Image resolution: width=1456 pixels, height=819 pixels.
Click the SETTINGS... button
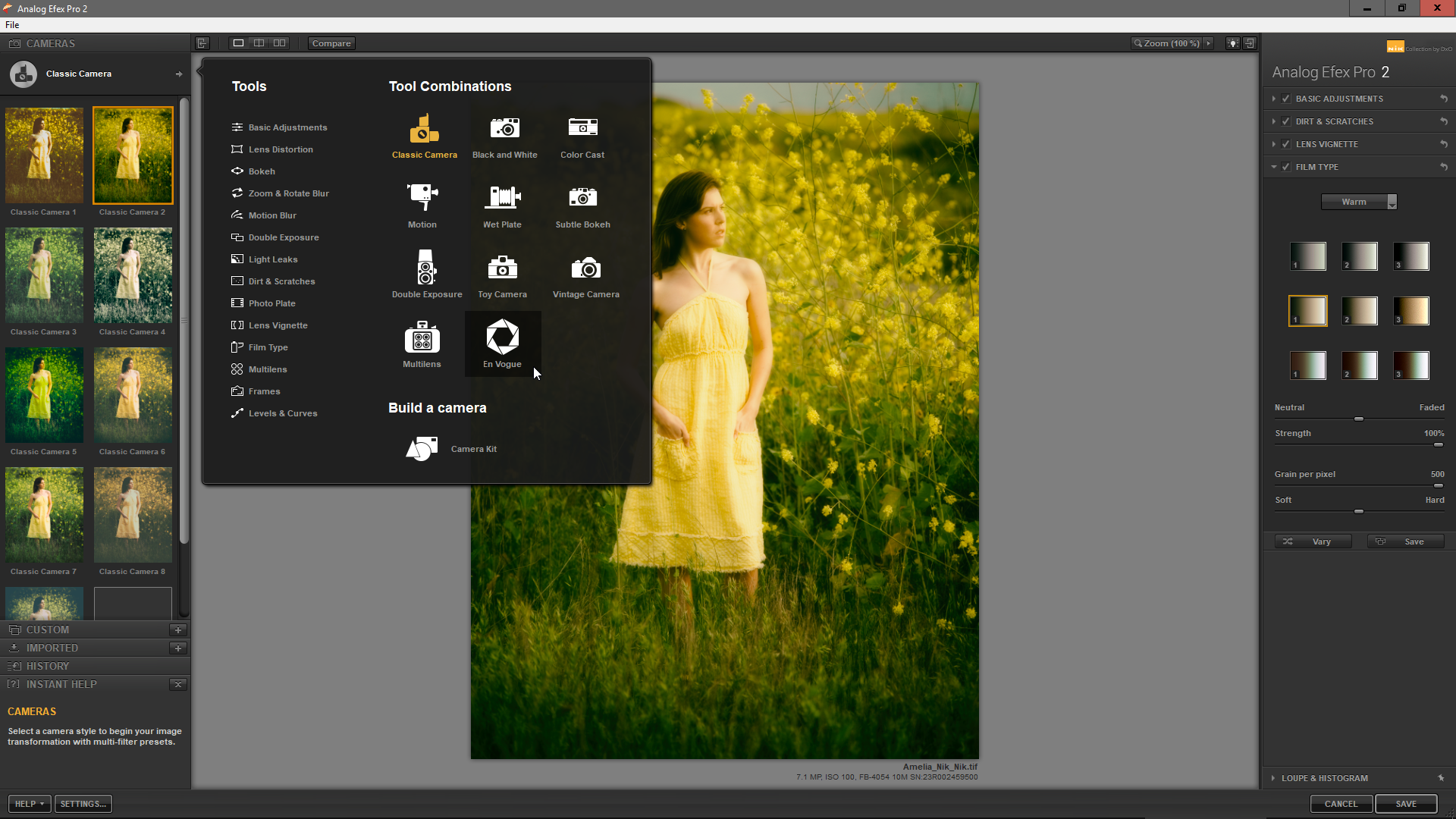click(x=83, y=804)
